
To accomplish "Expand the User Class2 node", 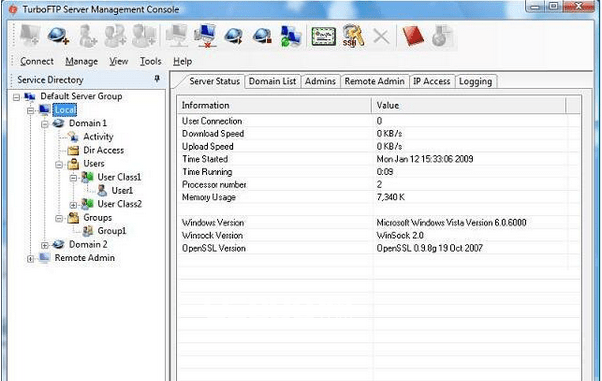I will [73, 205].
